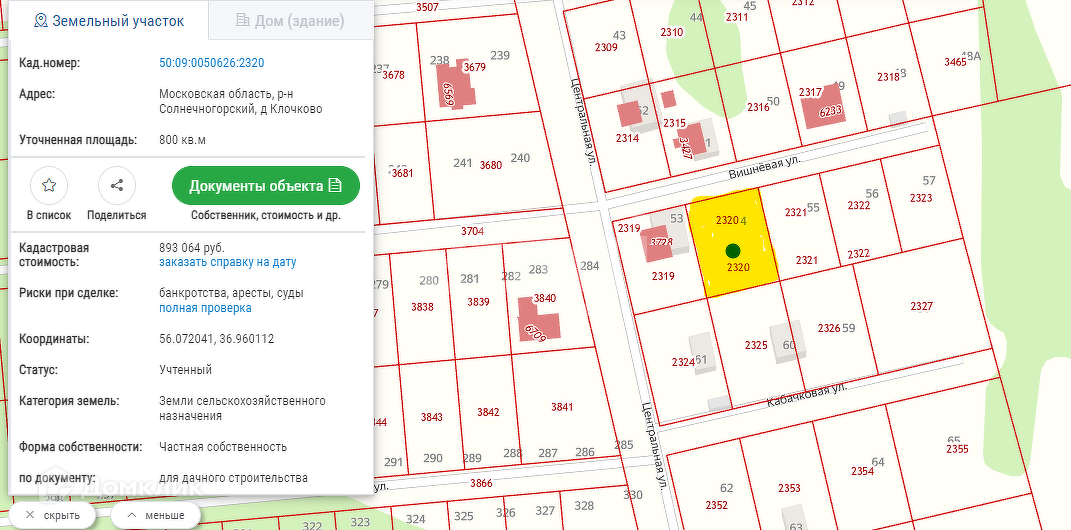
Task: Select building 6233 on plot 2317
Action: pyautogui.click(x=823, y=106)
